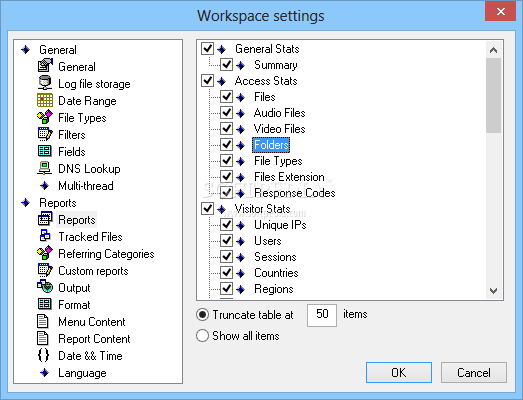
Task: Click the Filters notepad icon
Action: 45,134
